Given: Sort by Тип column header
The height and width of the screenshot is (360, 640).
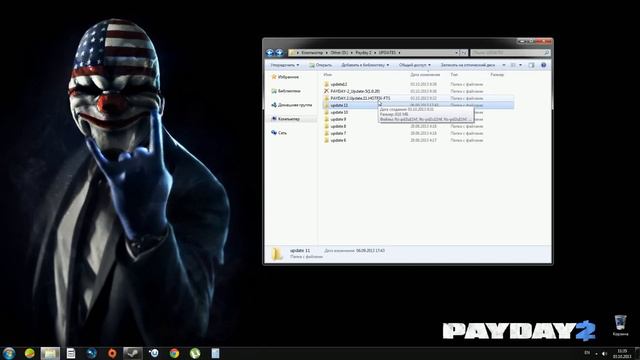Looking at the screenshot, I should point(454,75).
